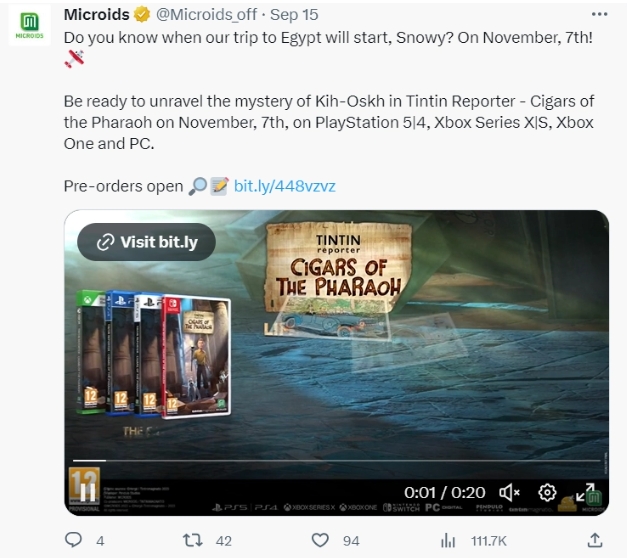627x558 pixels.
Task: Pause the video with the pause button
Action: tap(88, 492)
